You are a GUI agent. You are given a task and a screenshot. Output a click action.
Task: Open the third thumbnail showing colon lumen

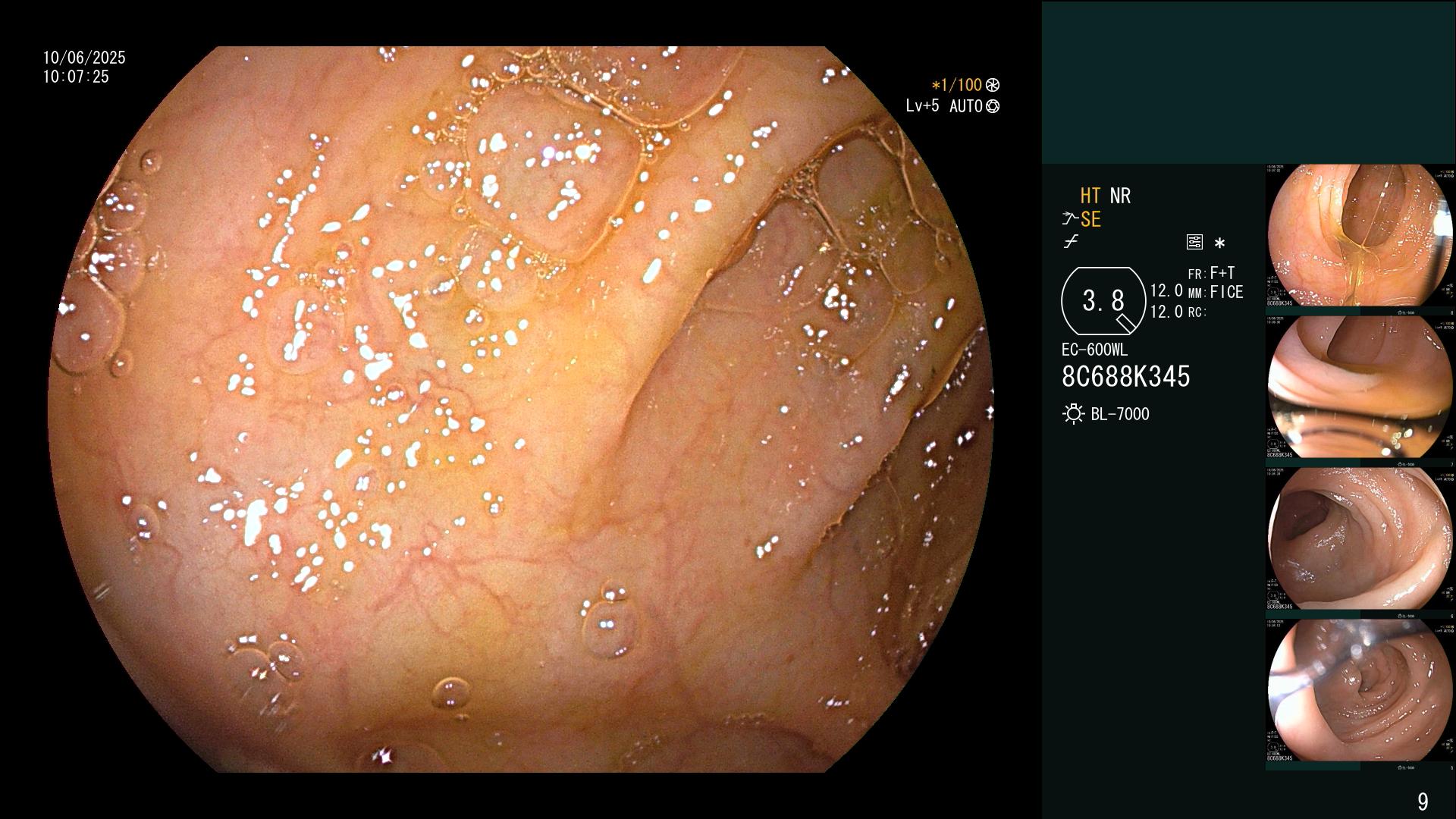1360,538
